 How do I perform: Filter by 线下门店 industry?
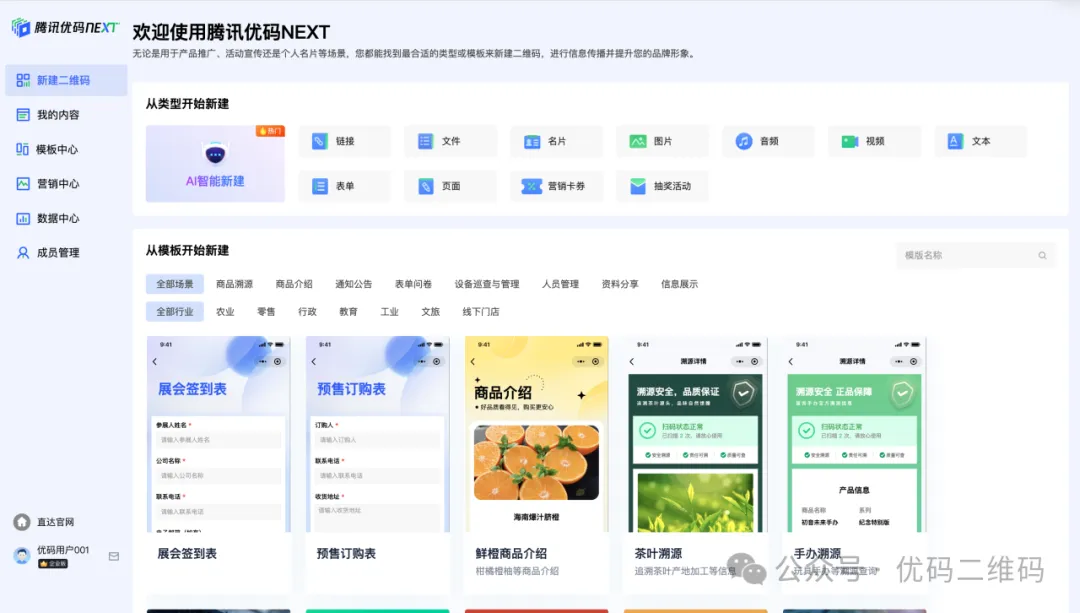point(481,311)
